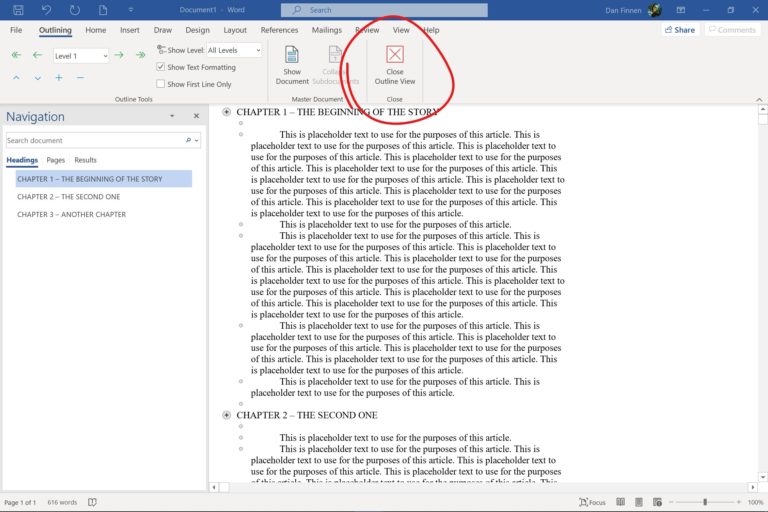Switch to the Pages tab in Navigation
768x512 pixels.
(x=56, y=160)
